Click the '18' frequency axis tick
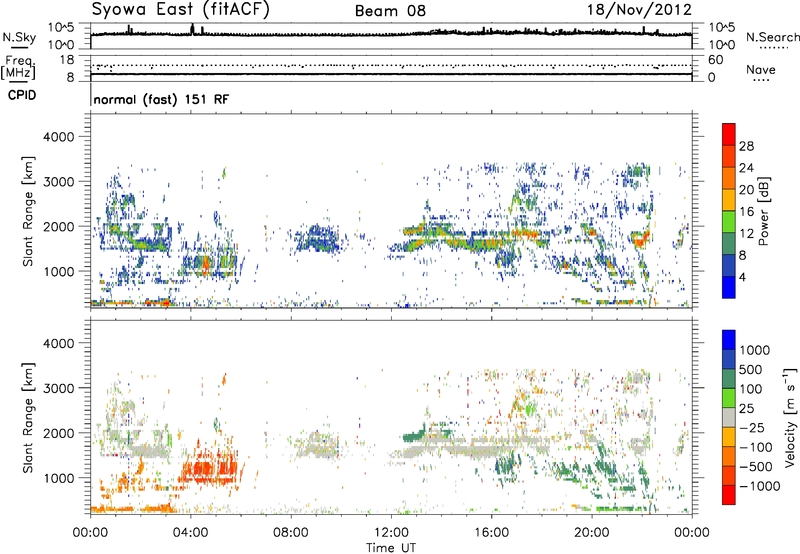This screenshot has width=800, height=554. click(x=67, y=60)
